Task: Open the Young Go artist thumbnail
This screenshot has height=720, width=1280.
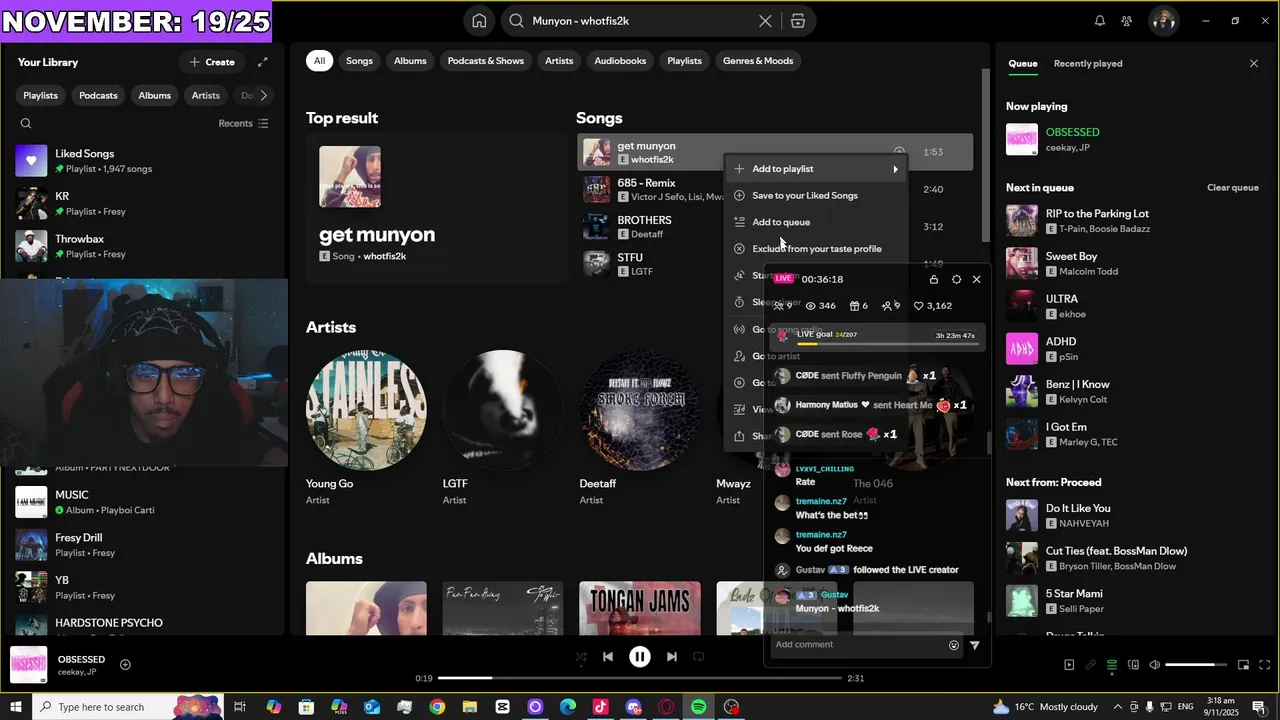Action: (x=366, y=410)
